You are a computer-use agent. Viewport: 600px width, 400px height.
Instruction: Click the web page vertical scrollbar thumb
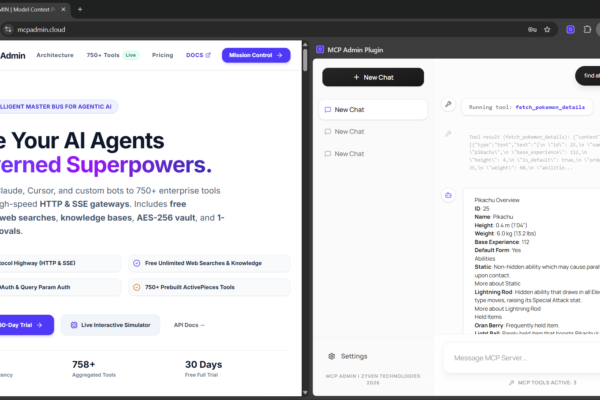click(305, 59)
